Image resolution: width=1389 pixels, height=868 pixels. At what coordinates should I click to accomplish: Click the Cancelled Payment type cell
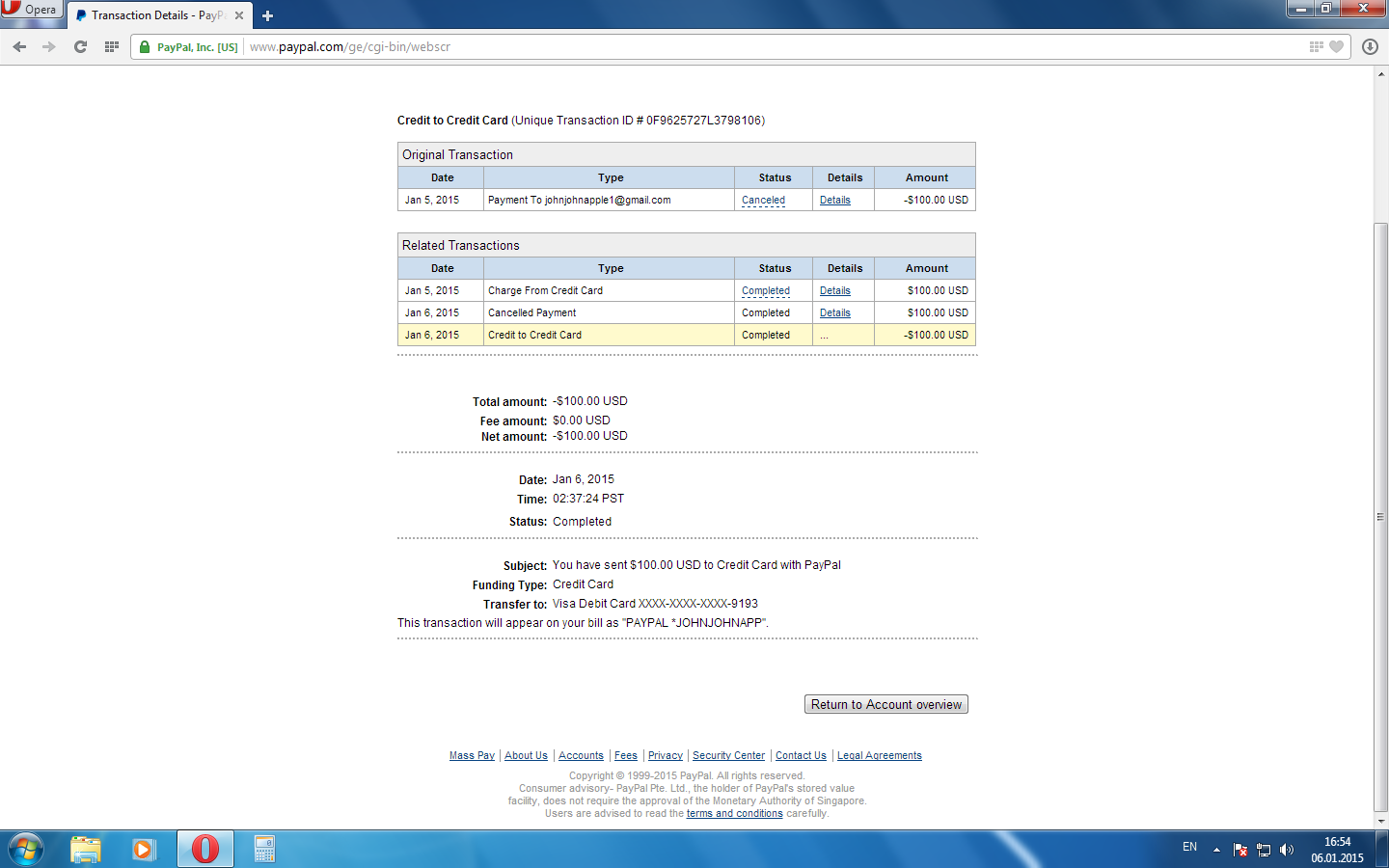pyautogui.click(x=609, y=313)
